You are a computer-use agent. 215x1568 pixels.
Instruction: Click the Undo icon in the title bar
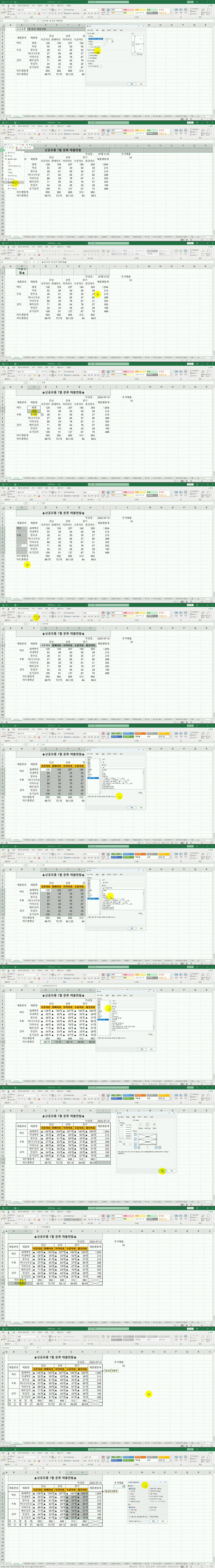coord(6,2)
